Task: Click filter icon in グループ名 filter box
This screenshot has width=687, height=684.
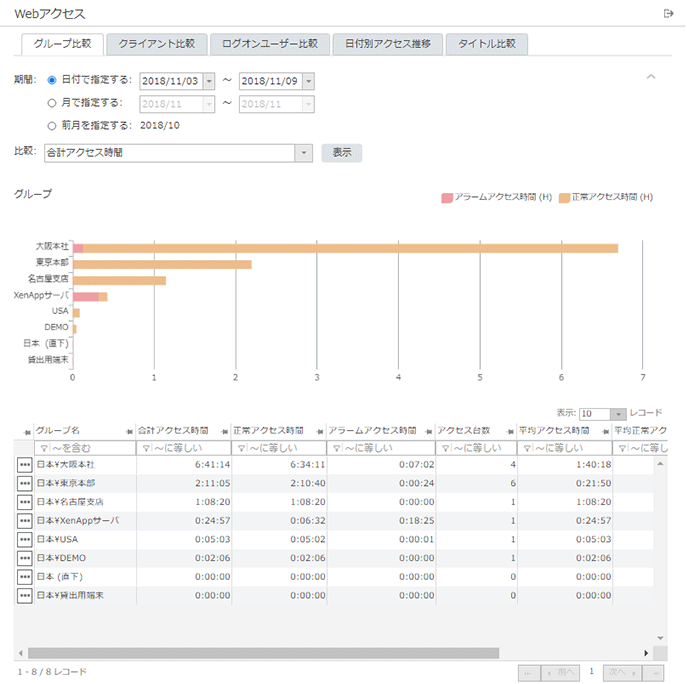Action: coord(42,448)
